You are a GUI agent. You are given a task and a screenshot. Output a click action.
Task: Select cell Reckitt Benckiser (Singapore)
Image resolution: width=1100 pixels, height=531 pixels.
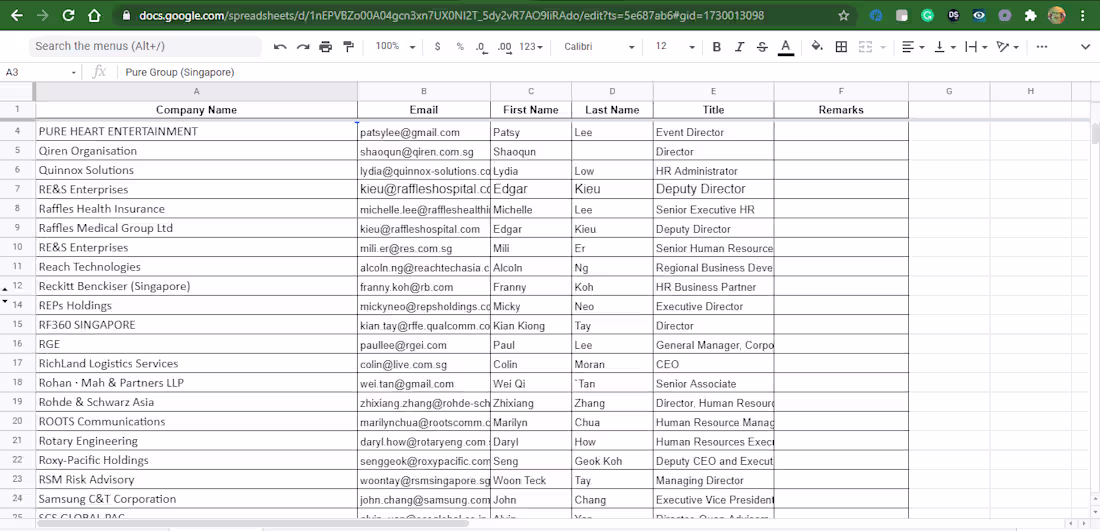[x=196, y=286]
